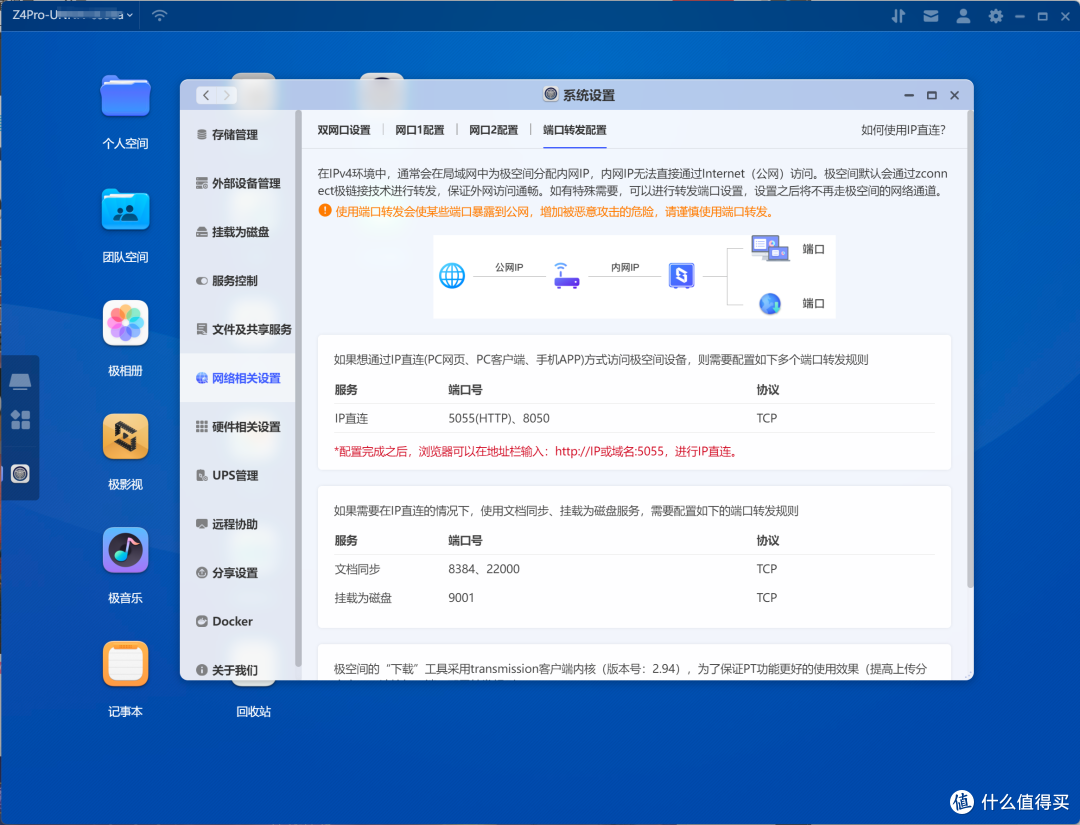Image resolution: width=1080 pixels, height=825 pixels.
Task: Select the 挂载为磁盘 settings section
Action: pyautogui.click(x=236, y=231)
